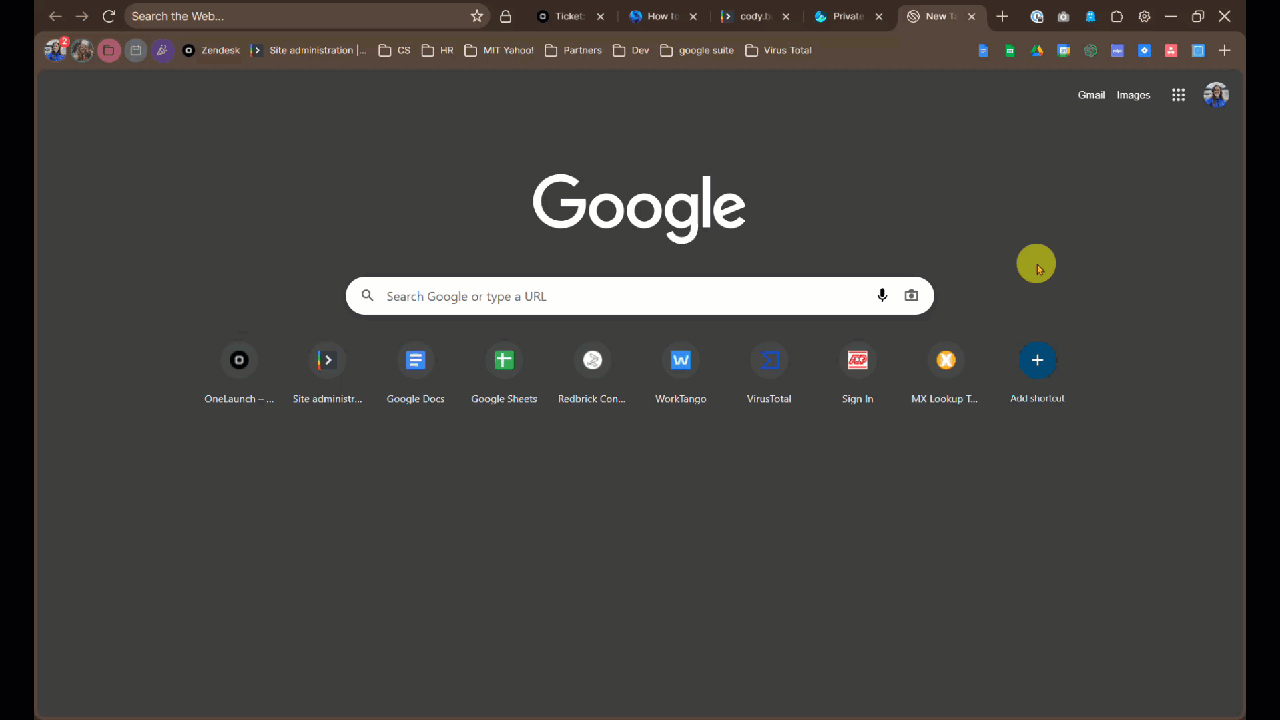This screenshot has width=1280, height=720.
Task: Click inside the Google search field
Action: (620, 296)
